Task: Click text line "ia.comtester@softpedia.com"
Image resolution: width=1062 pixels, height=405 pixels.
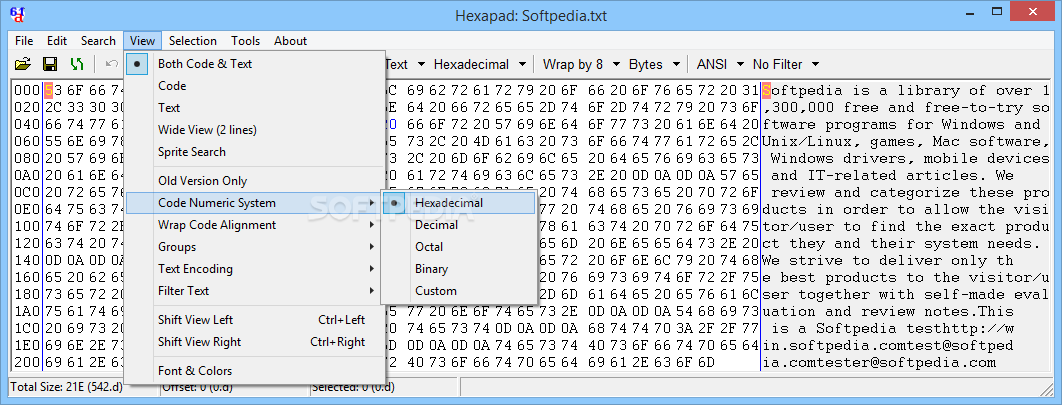Action: tap(878, 362)
